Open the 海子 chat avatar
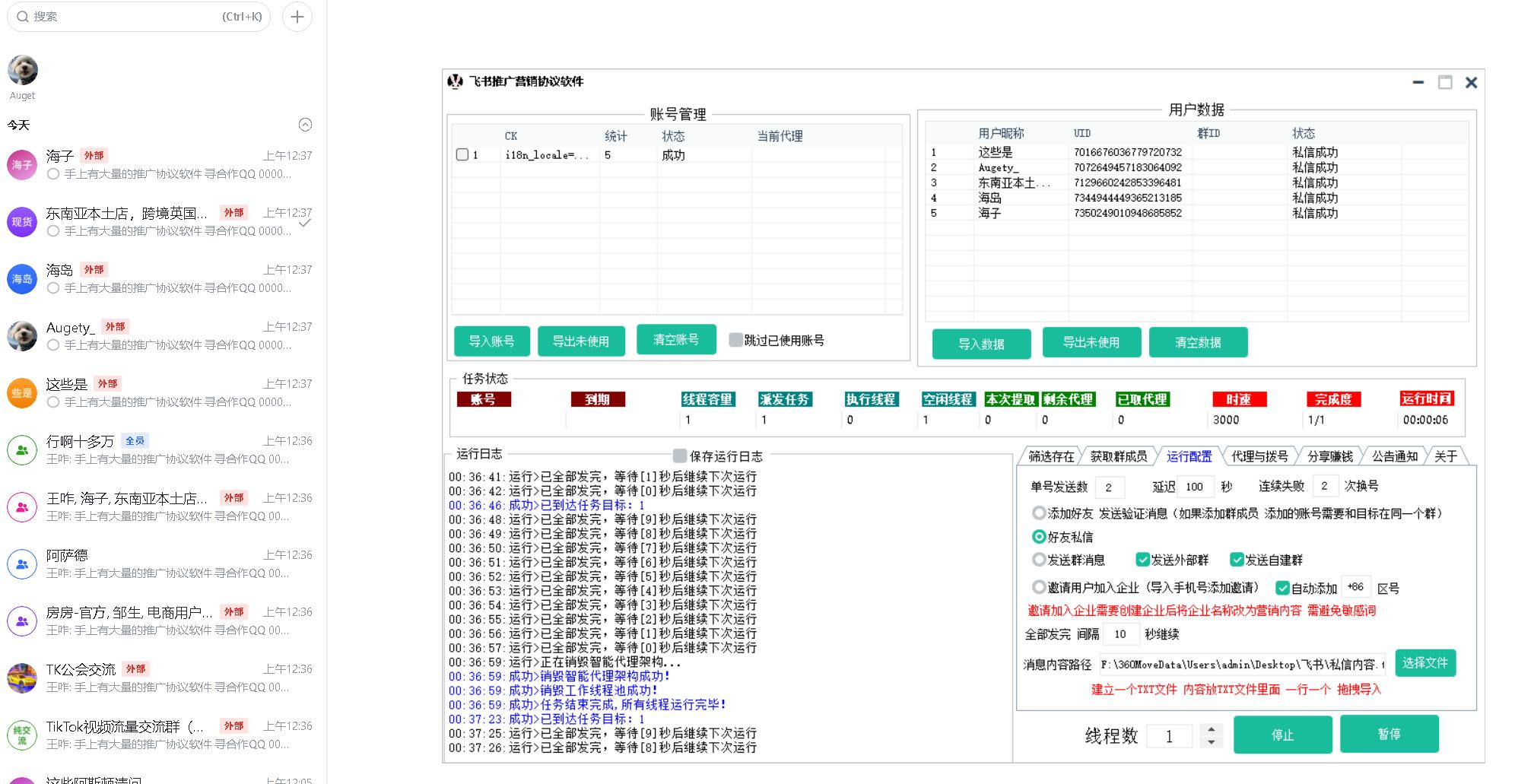Image resolution: width=1534 pixels, height=784 pixels. point(22,165)
